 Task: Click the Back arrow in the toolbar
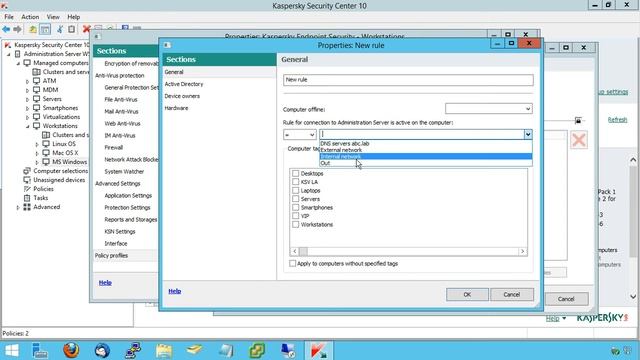click(6, 29)
